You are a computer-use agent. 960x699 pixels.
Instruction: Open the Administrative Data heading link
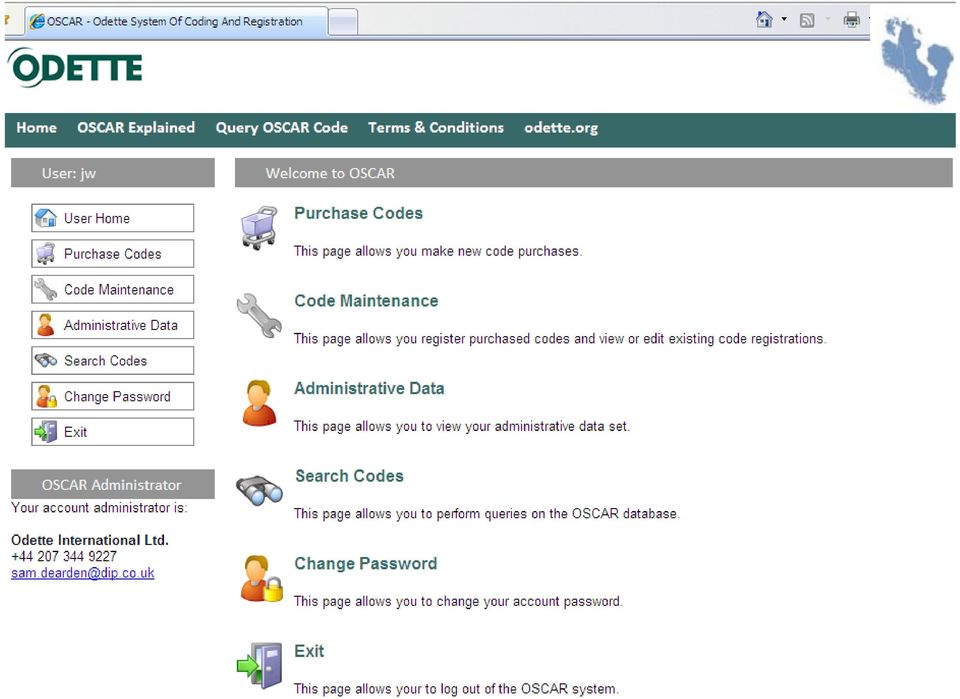coord(369,388)
